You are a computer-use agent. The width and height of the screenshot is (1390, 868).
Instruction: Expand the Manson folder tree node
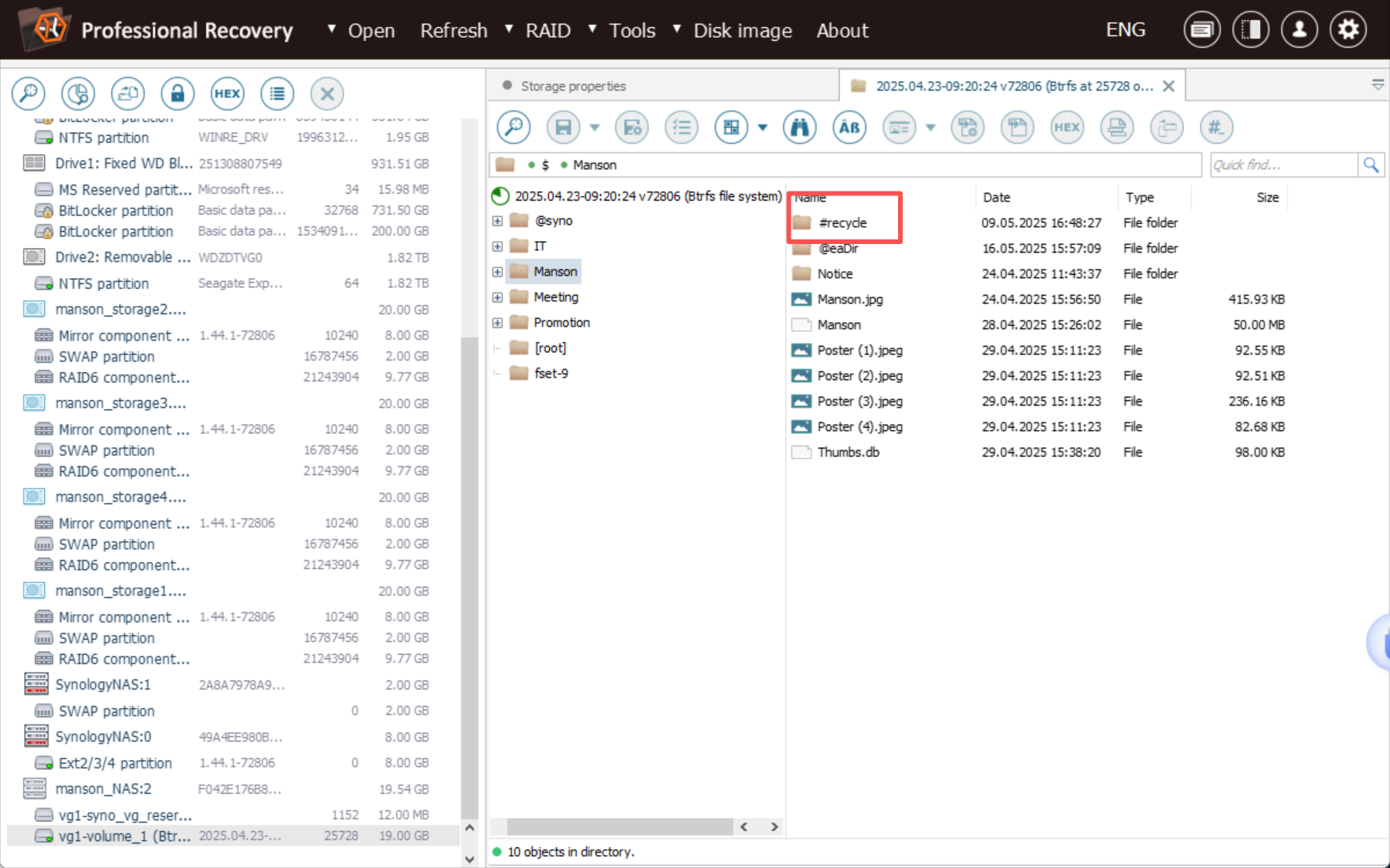pyautogui.click(x=497, y=272)
